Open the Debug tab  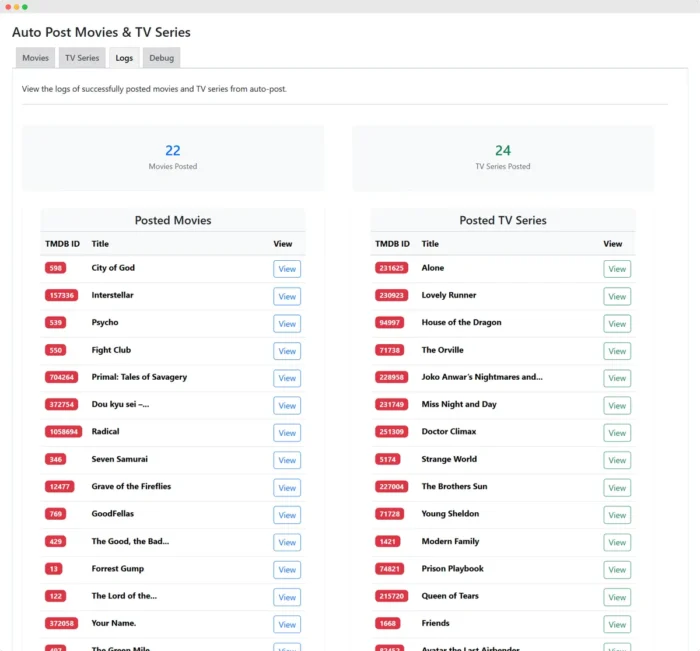click(x=162, y=58)
